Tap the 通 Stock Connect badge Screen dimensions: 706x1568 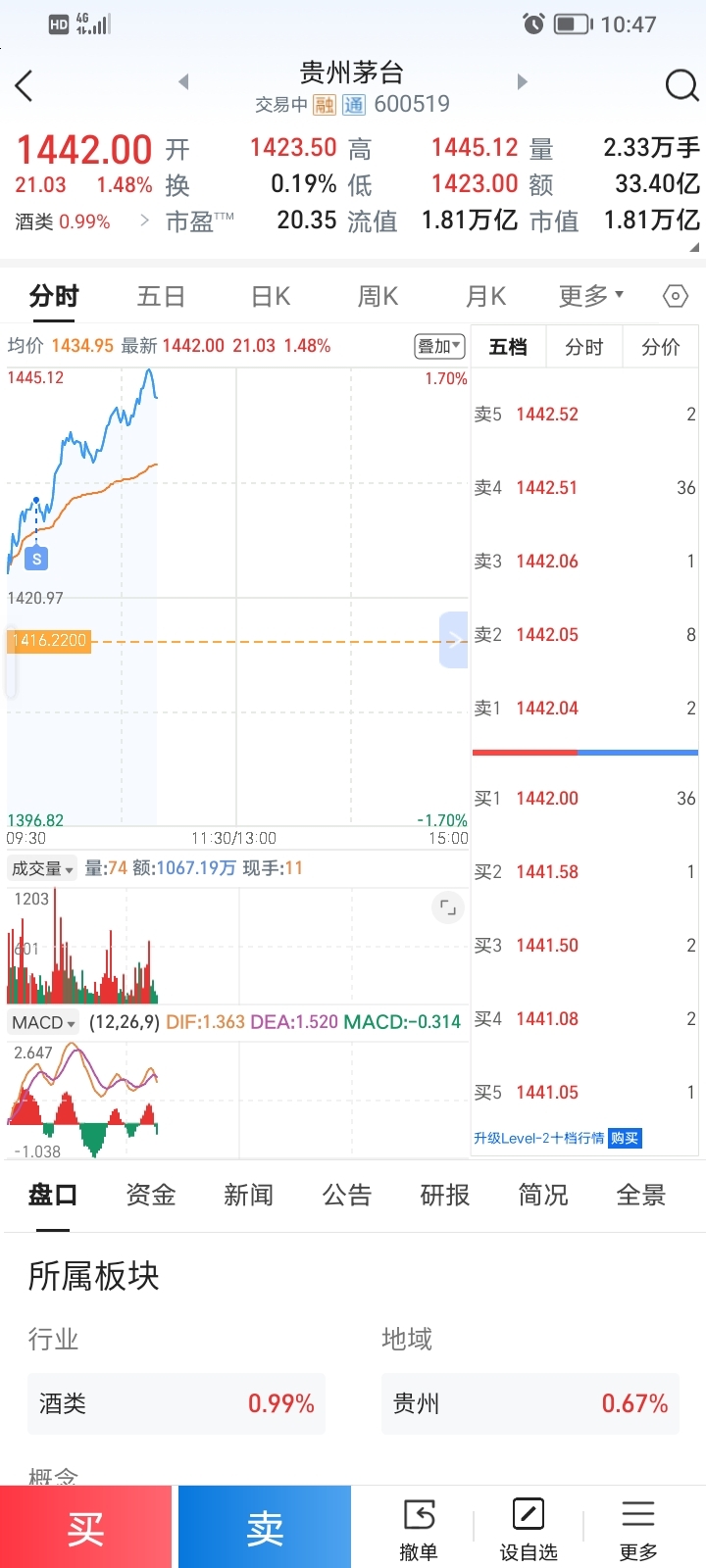pyautogui.click(x=354, y=105)
